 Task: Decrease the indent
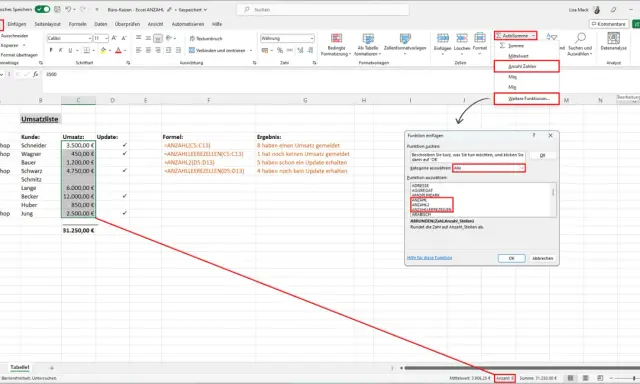(169, 50)
